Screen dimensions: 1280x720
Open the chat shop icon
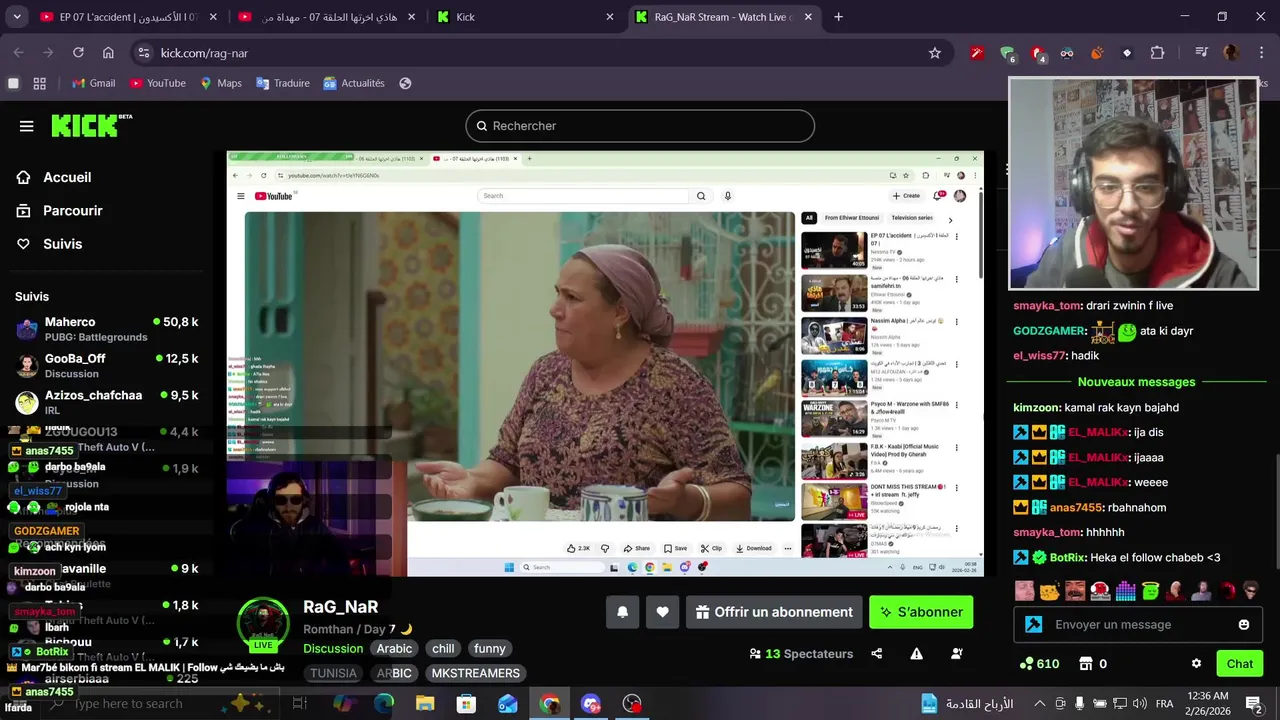(x=1086, y=663)
